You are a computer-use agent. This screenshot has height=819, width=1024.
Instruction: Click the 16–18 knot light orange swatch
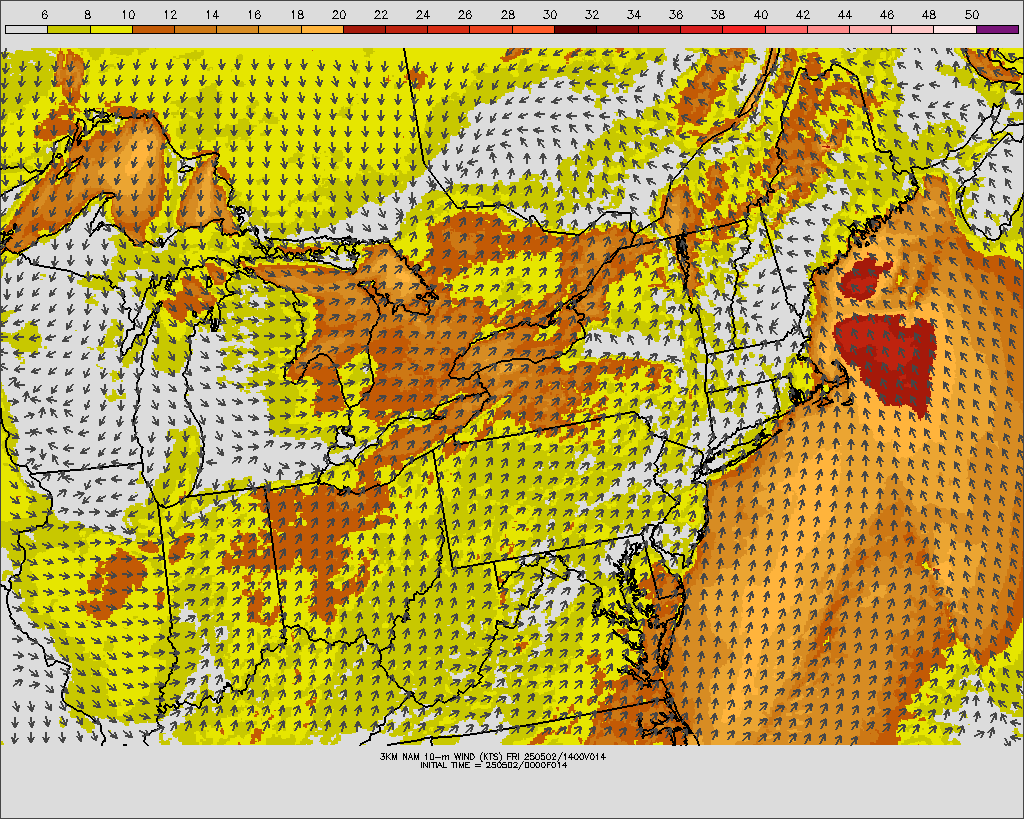tap(280, 29)
